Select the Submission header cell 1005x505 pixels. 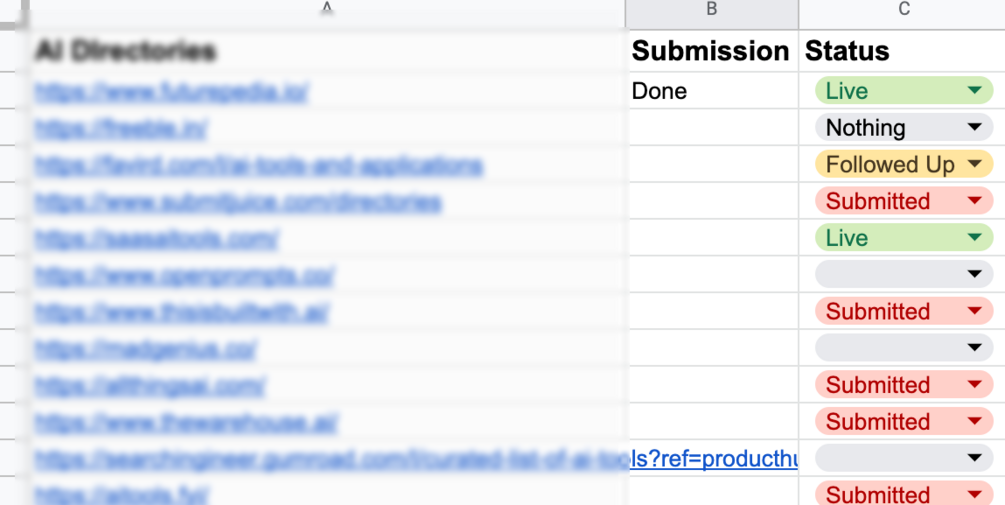pyautogui.click(x=711, y=51)
